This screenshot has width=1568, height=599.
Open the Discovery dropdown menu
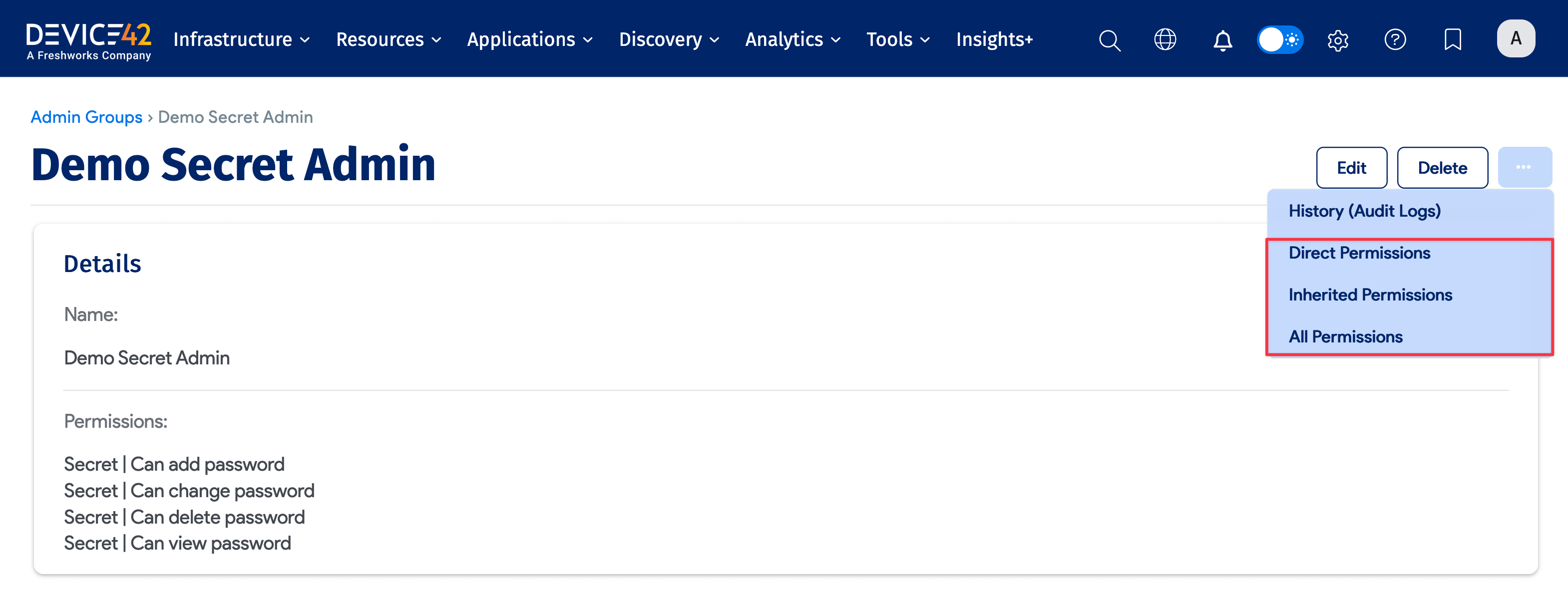pos(668,39)
